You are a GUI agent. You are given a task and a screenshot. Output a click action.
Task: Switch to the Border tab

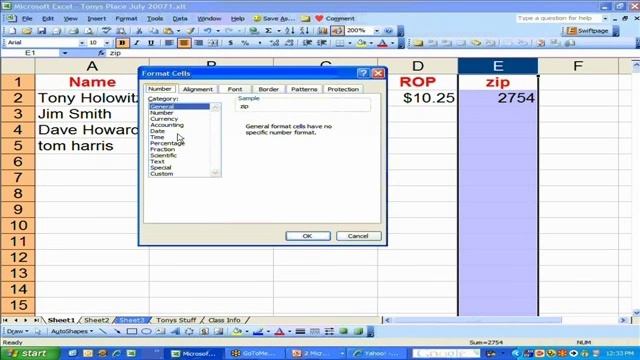point(268,89)
